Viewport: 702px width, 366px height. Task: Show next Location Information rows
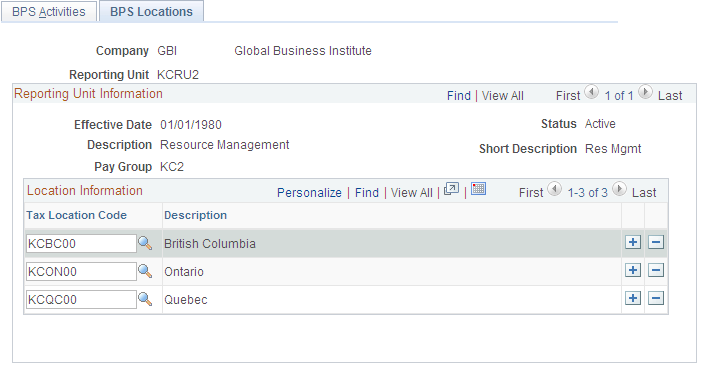[x=619, y=189]
